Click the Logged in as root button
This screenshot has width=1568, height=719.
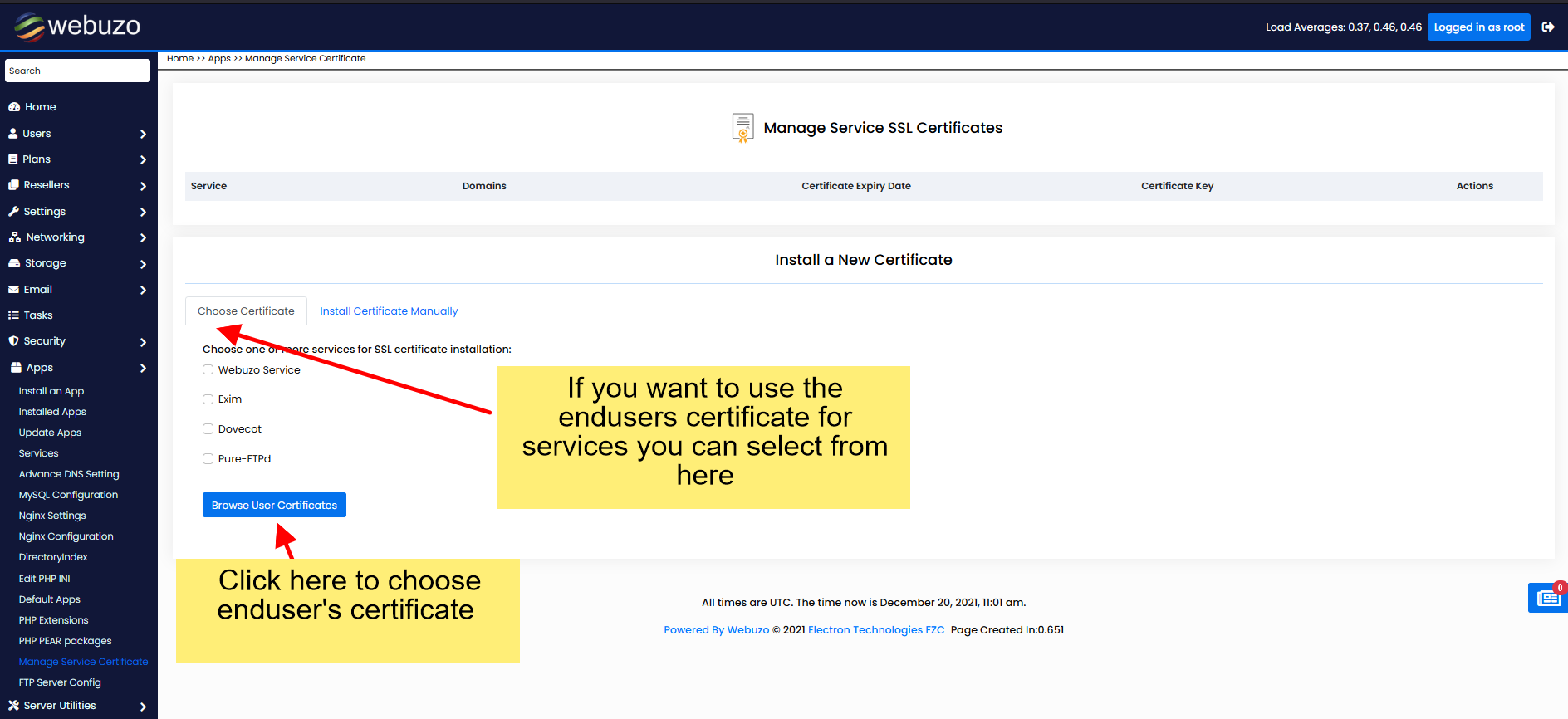coord(1479,27)
